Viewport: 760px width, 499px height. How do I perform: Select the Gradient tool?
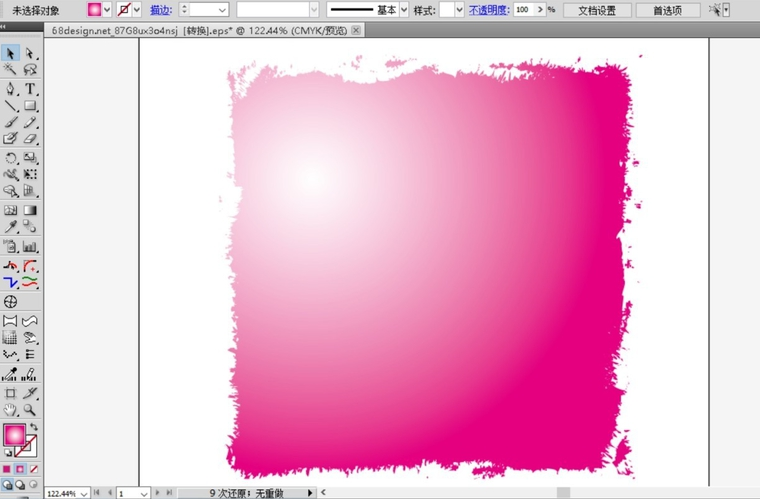[x=30, y=210]
